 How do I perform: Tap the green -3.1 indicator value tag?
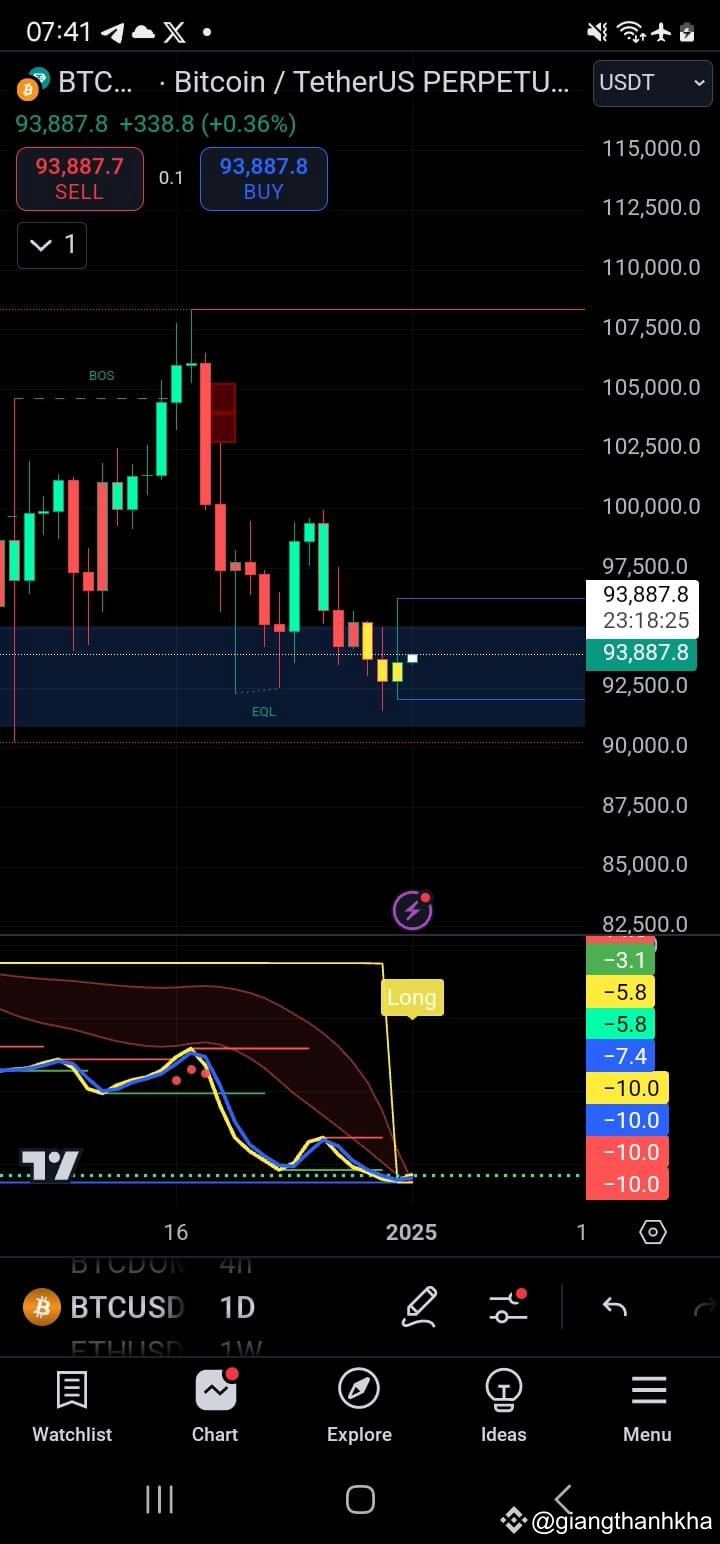pyautogui.click(x=620, y=960)
